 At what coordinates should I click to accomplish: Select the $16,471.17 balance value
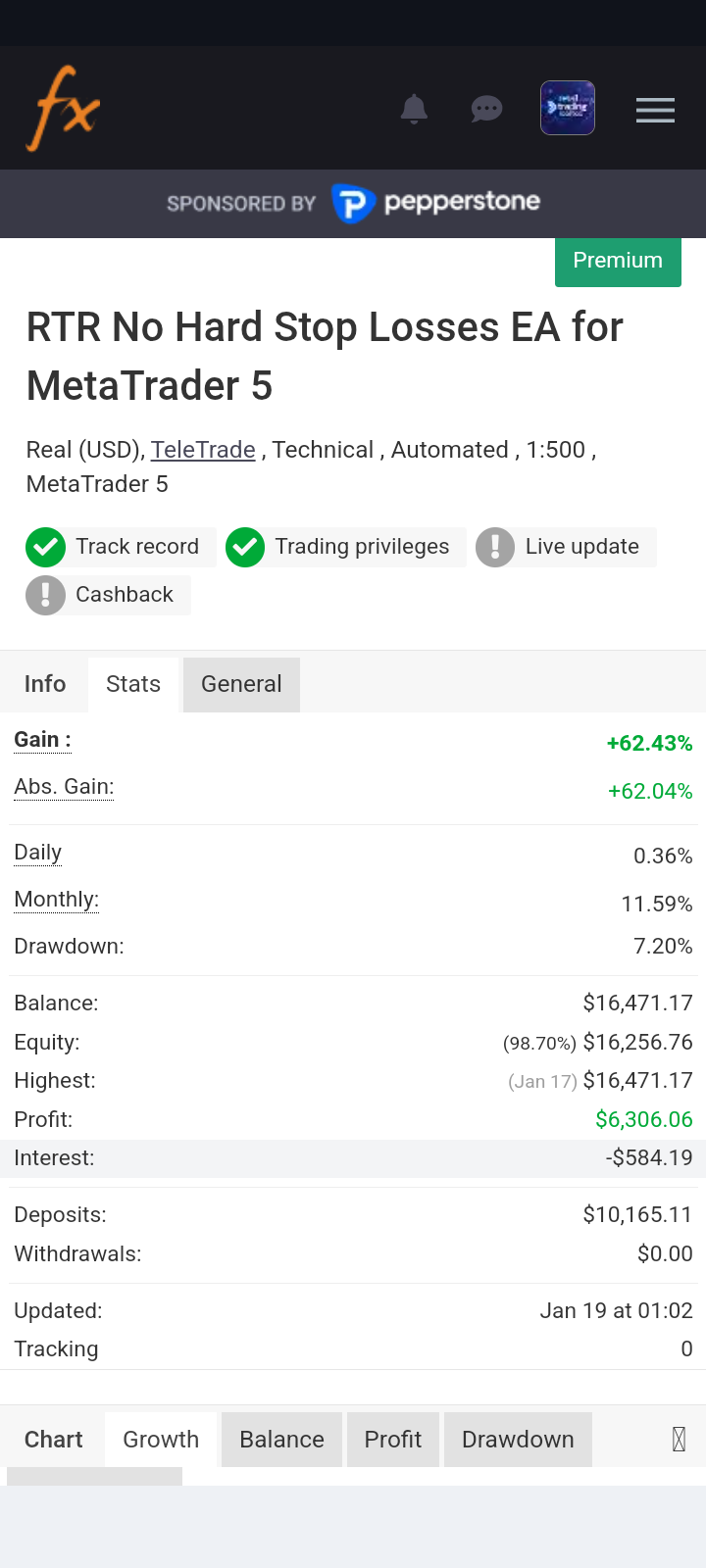tap(637, 1003)
